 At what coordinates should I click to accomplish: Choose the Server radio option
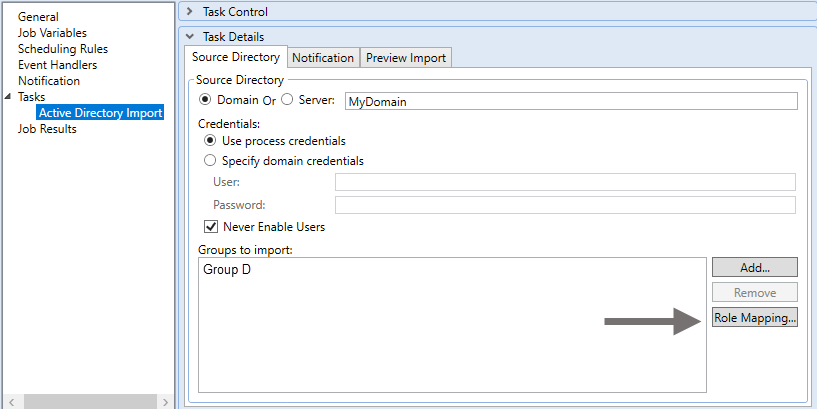point(287,100)
